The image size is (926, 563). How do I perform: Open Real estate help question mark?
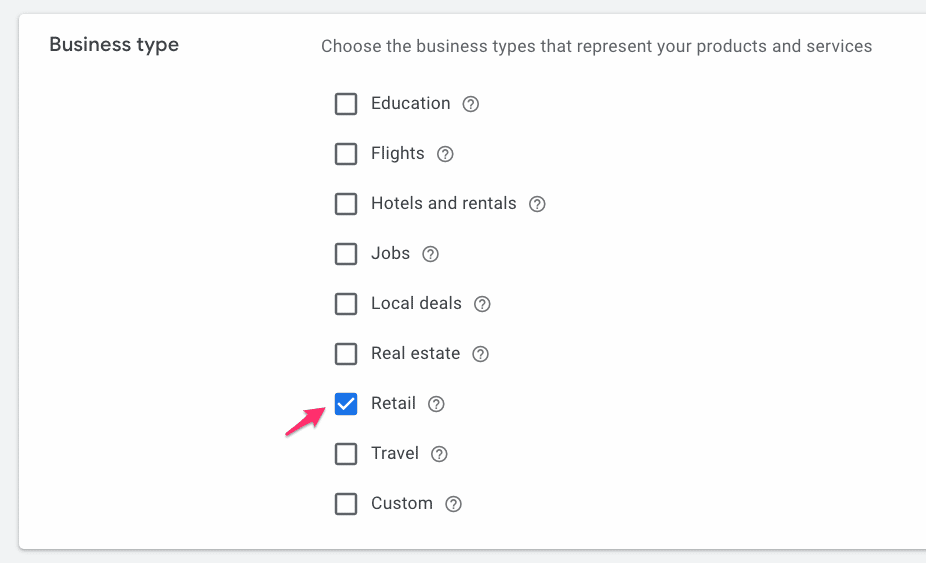(480, 354)
